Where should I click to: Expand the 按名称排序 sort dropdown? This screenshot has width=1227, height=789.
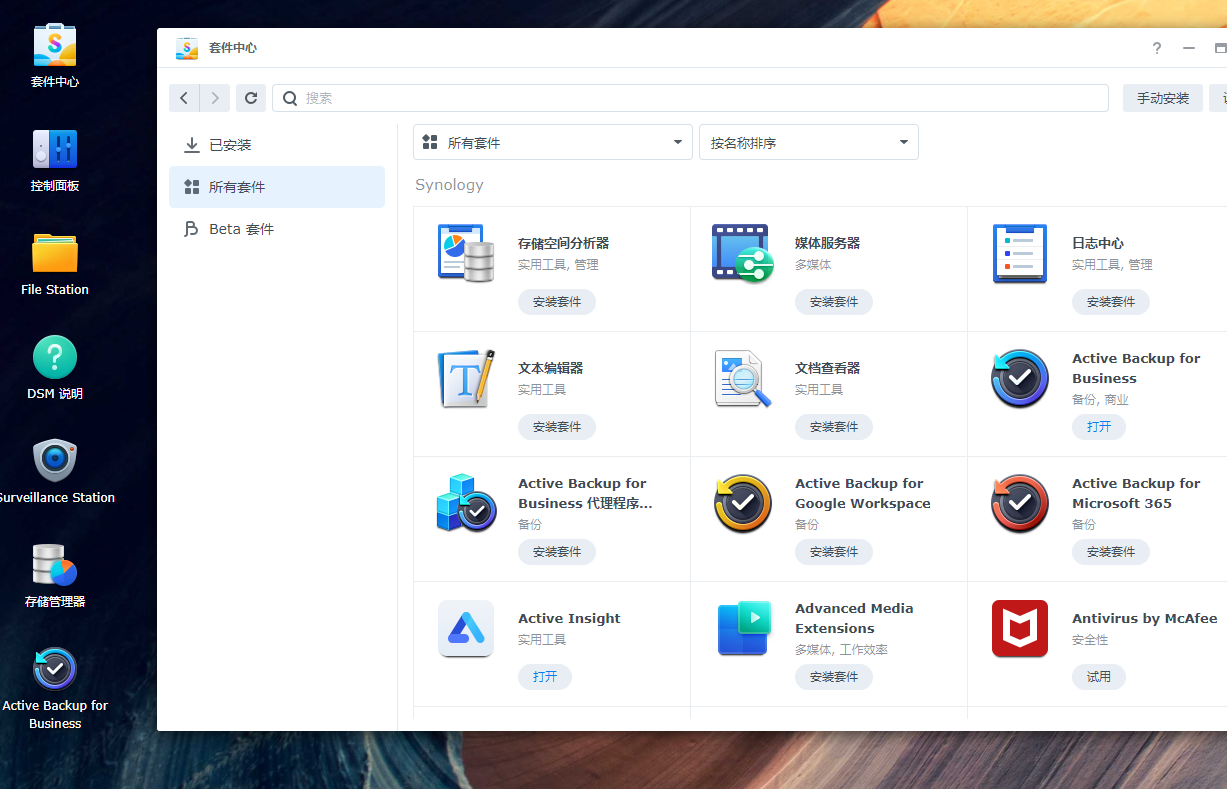pos(809,143)
